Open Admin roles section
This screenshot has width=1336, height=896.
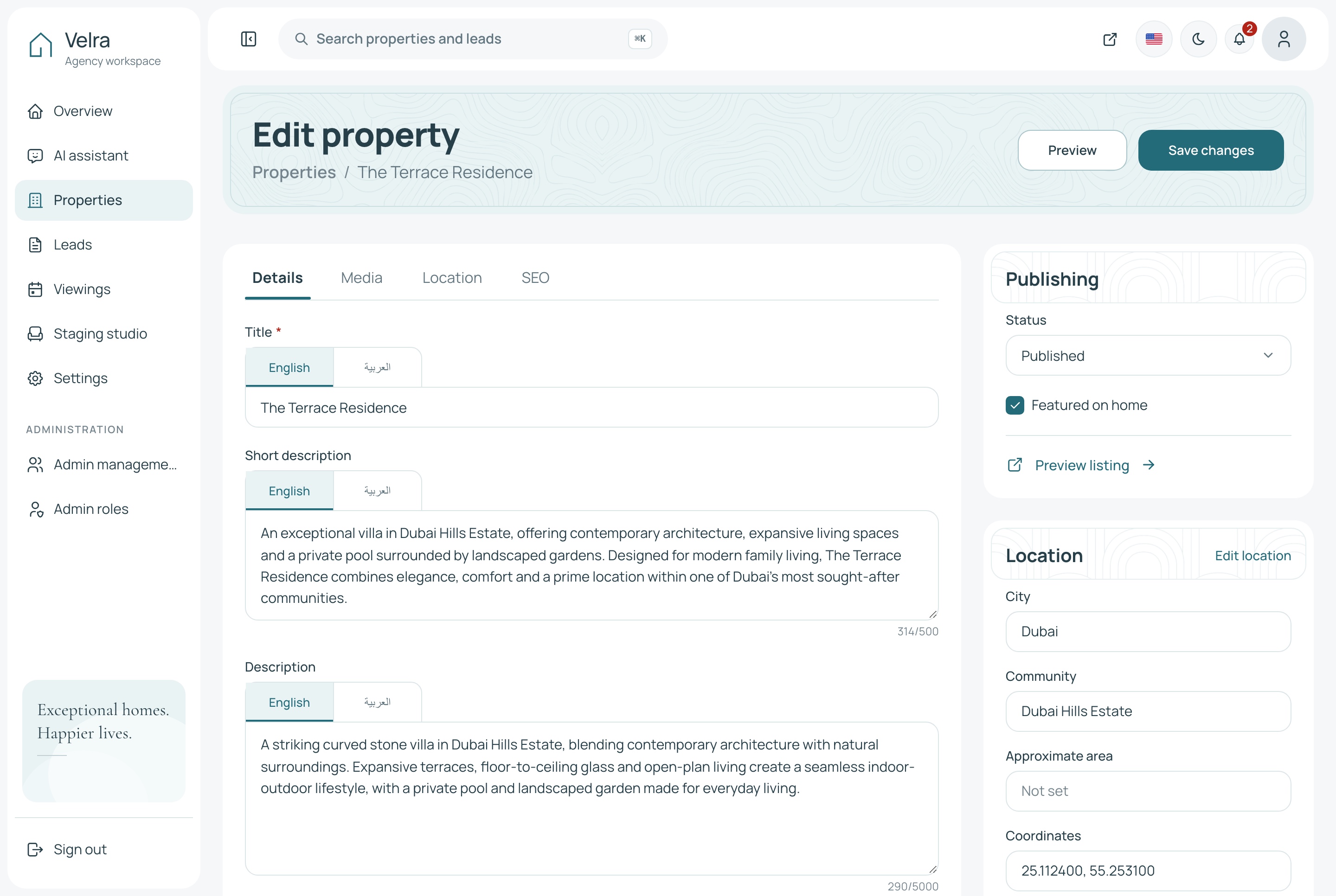tap(104, 509)
